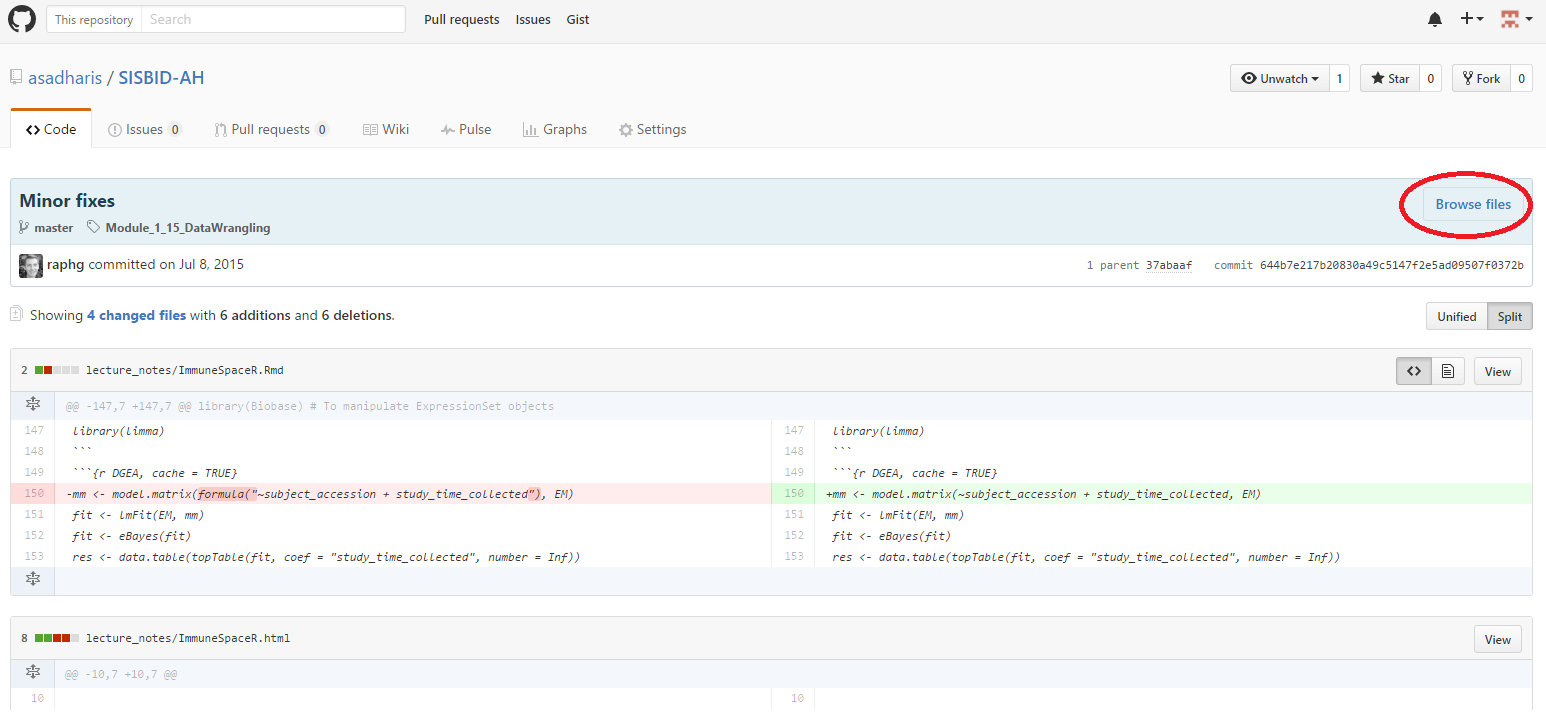Screen dimensions: 1546x724
Task: Click right line number 153
Action: (794, 557)
